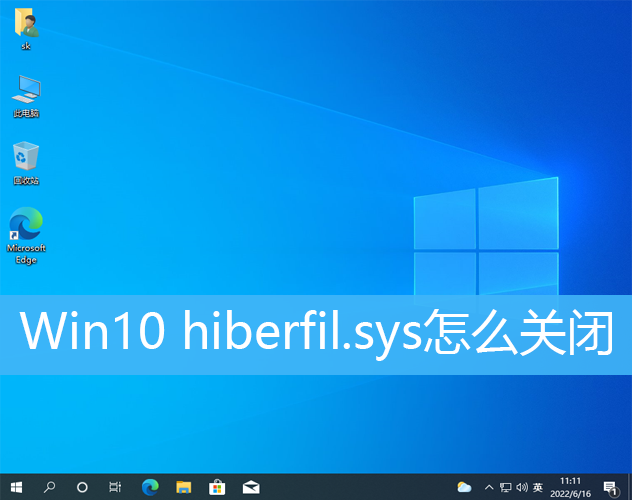Launch Microsoft Edge from the taskbar
632x500 pixels.
[x=150, y=487]
